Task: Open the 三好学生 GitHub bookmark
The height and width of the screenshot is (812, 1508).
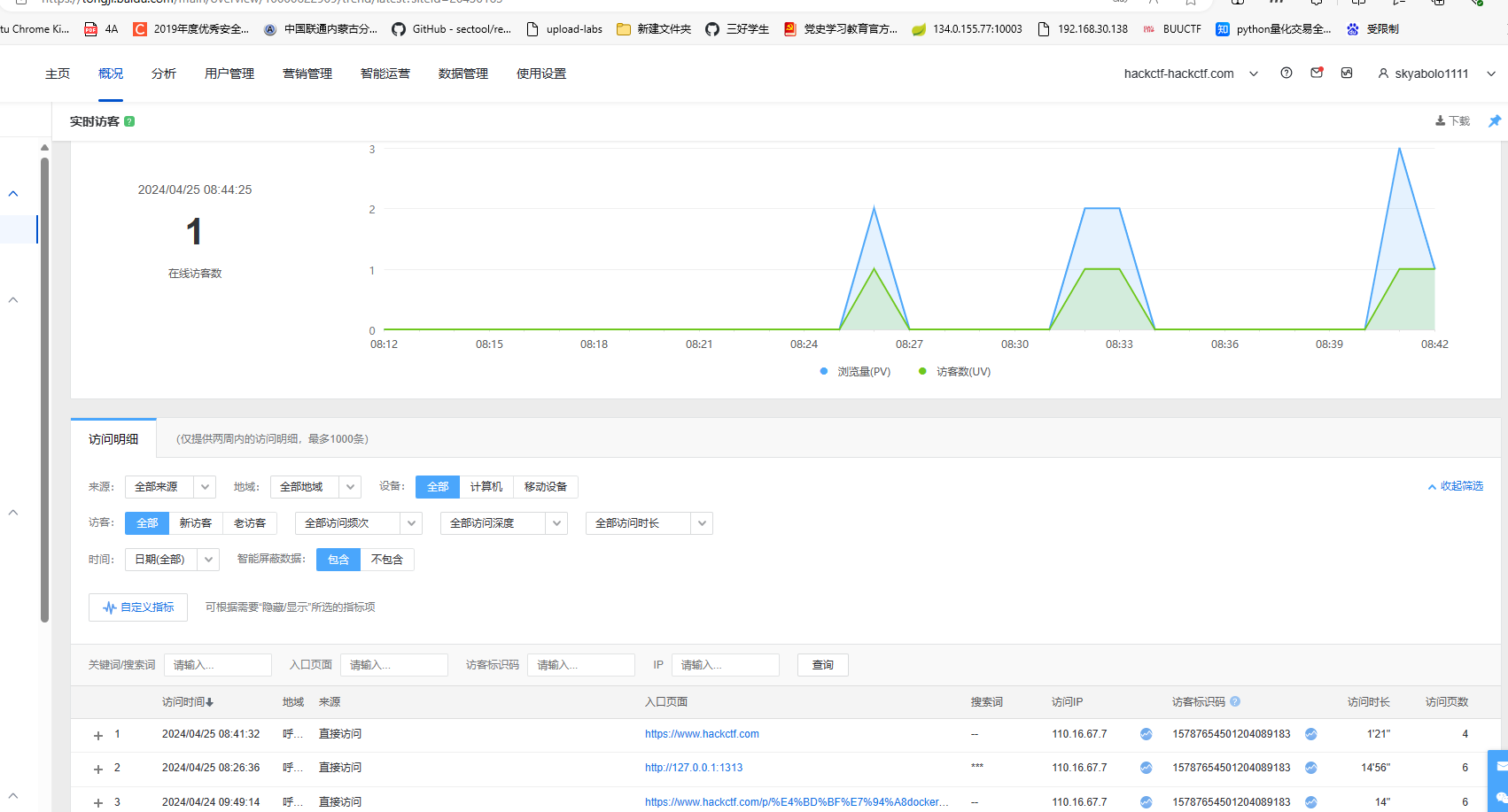Action: coord(737,29)
